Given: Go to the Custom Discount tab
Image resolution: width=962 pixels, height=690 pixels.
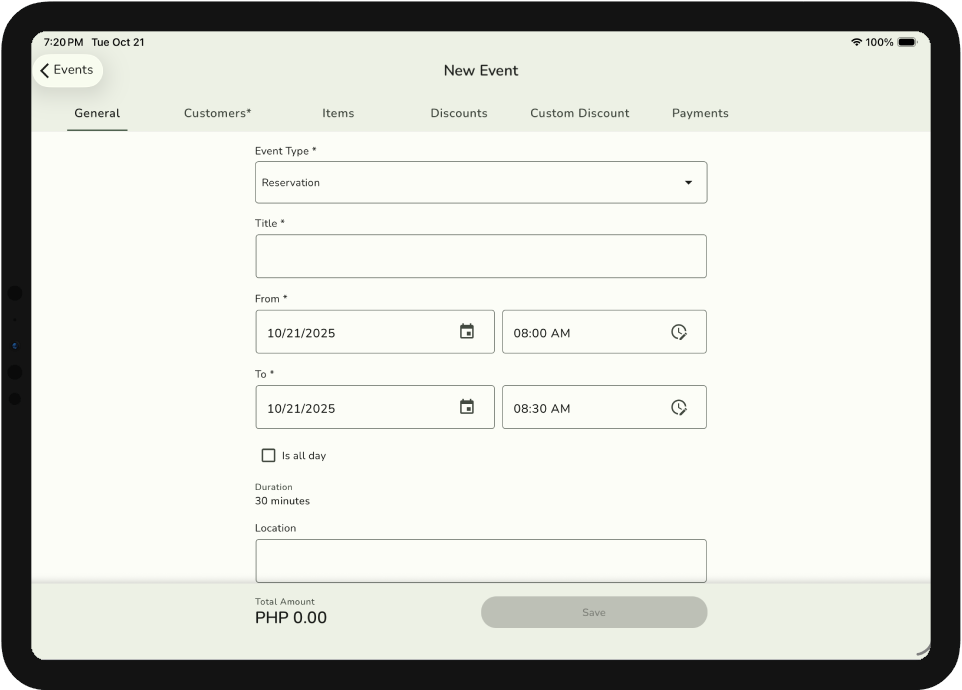Looking at the screenshot, I should (x=580, y=113).
